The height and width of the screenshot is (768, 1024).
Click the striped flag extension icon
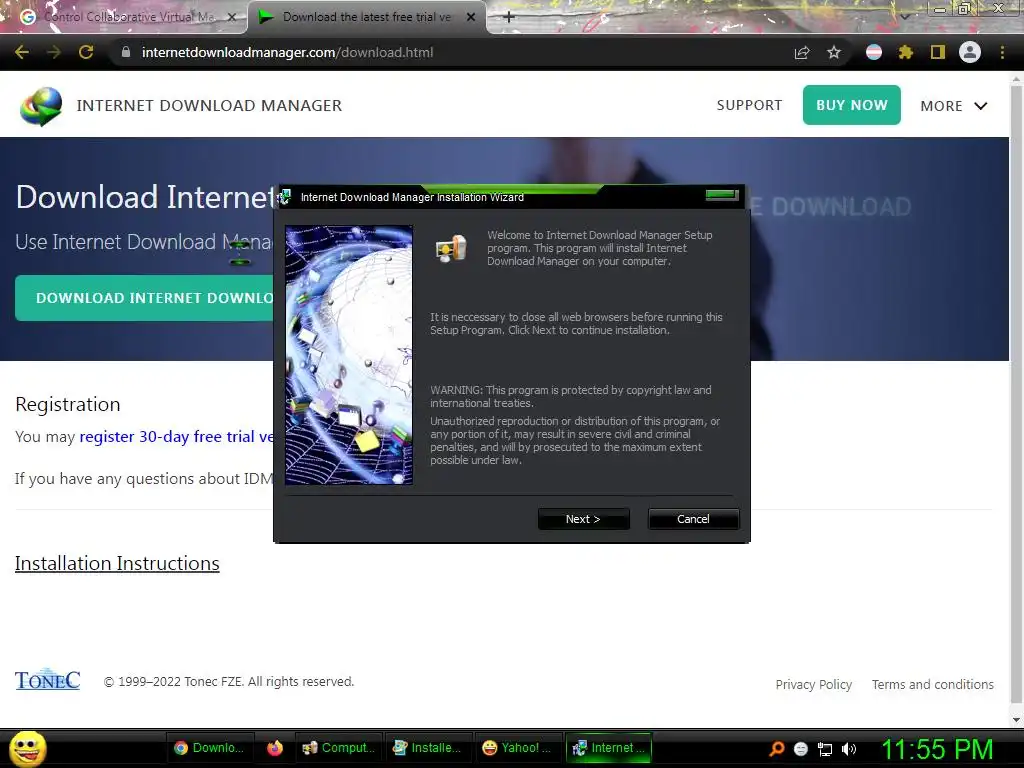tap(874, 52)
